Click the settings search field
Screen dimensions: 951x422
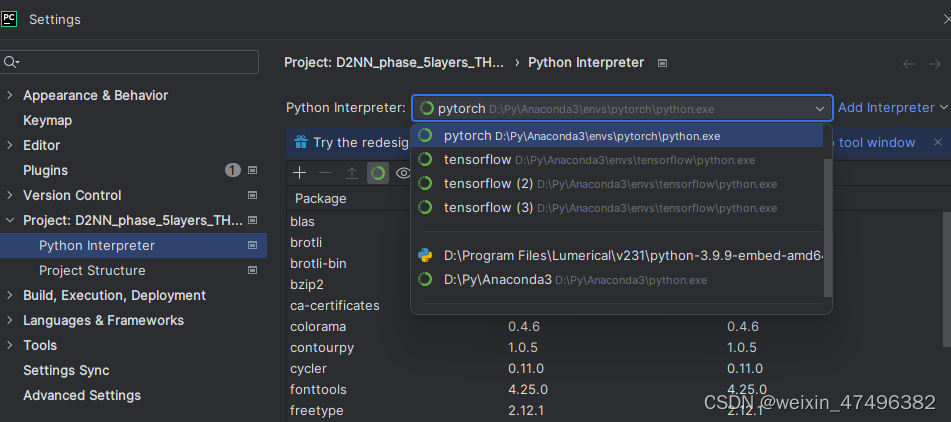point(135,62)
